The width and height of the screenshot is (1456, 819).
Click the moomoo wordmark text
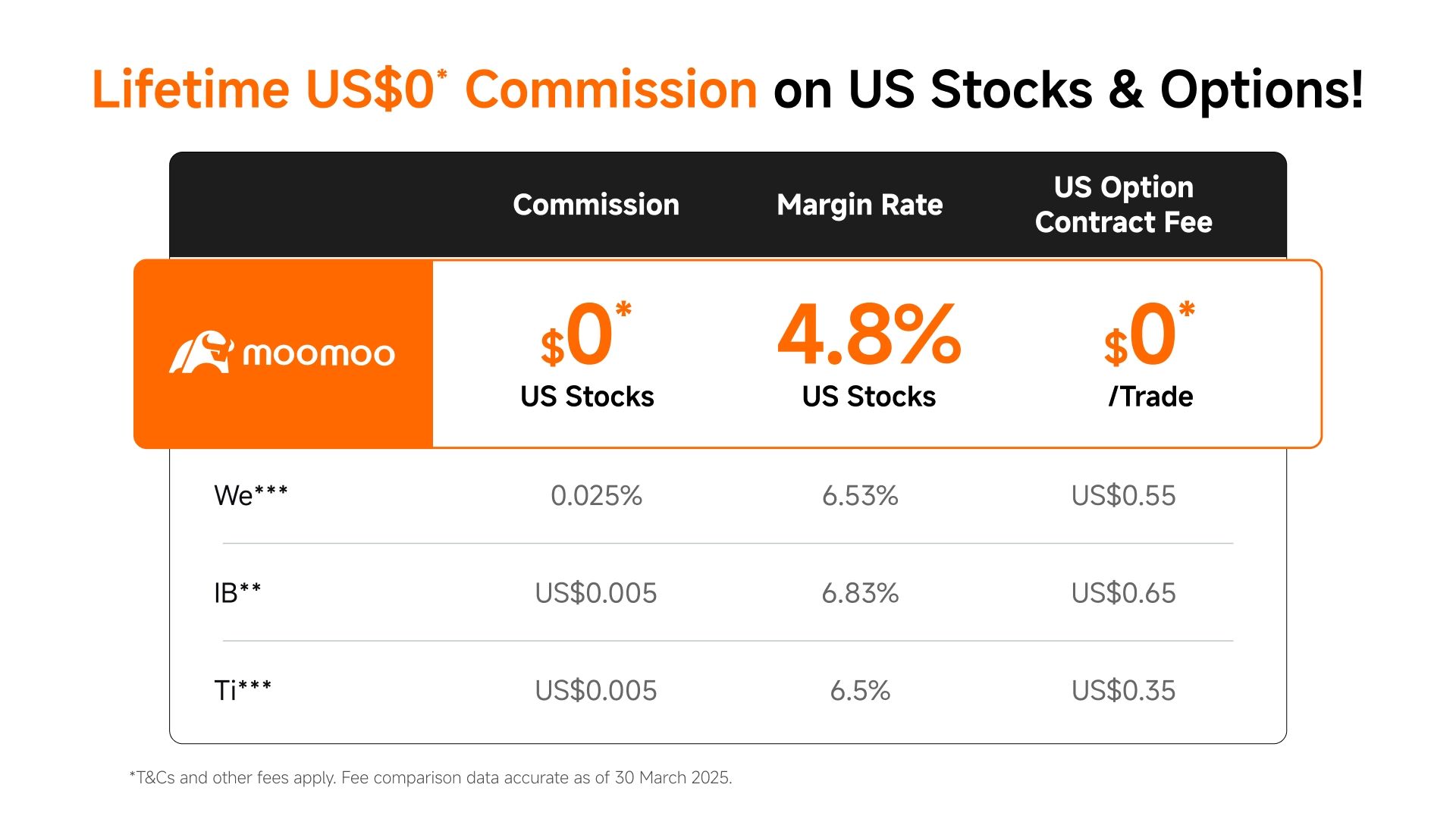(x=318, y=354)
